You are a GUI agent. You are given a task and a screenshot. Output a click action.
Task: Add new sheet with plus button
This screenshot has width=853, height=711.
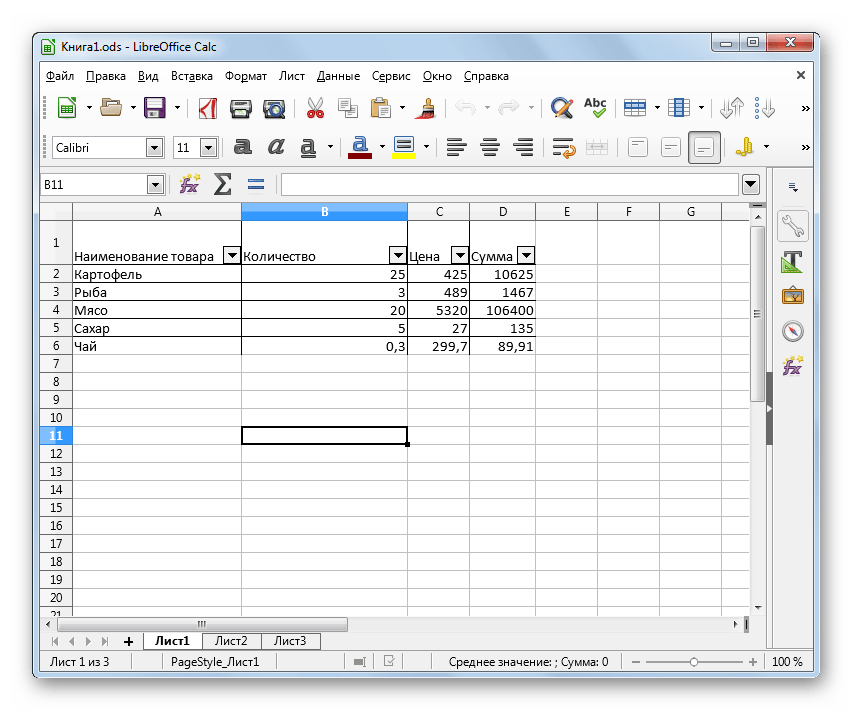coord(128,641)
